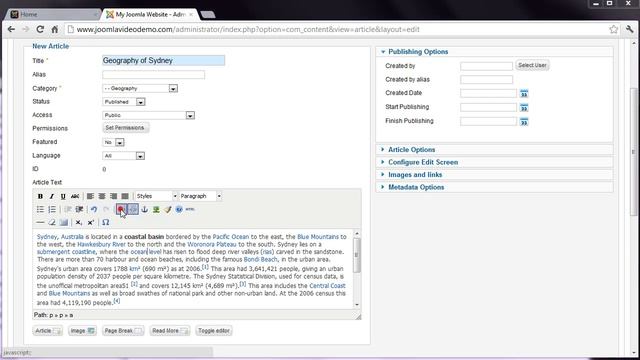Viewport: 640px width, 360px height.
Task: Open the Start Publishing calendar picker
Action: tap(524, 108)
